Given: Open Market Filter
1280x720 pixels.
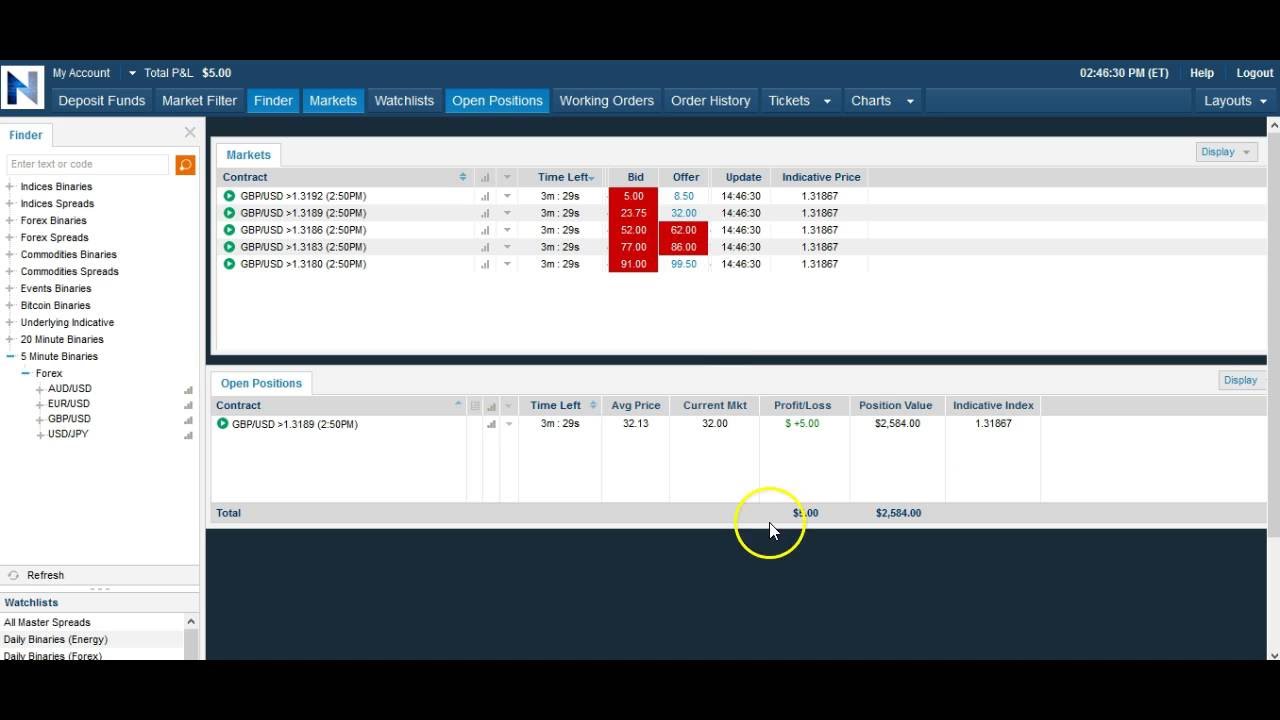Looking at the screenshot, I should [x=199, y=101].
